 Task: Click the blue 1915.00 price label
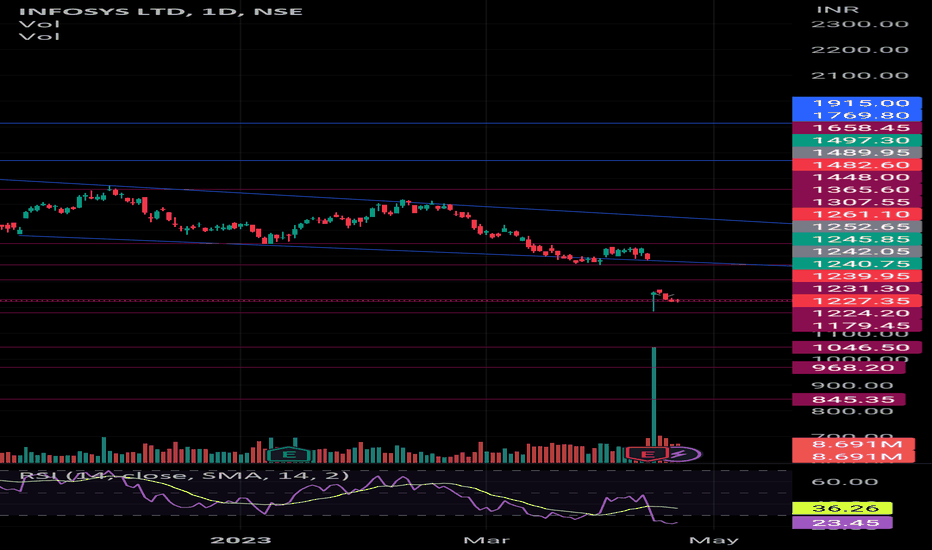coord(857,103)
